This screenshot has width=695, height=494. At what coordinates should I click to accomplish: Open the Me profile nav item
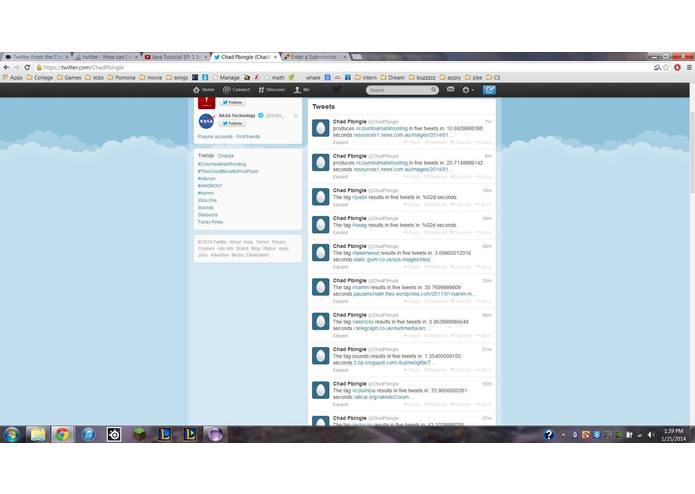302,90
